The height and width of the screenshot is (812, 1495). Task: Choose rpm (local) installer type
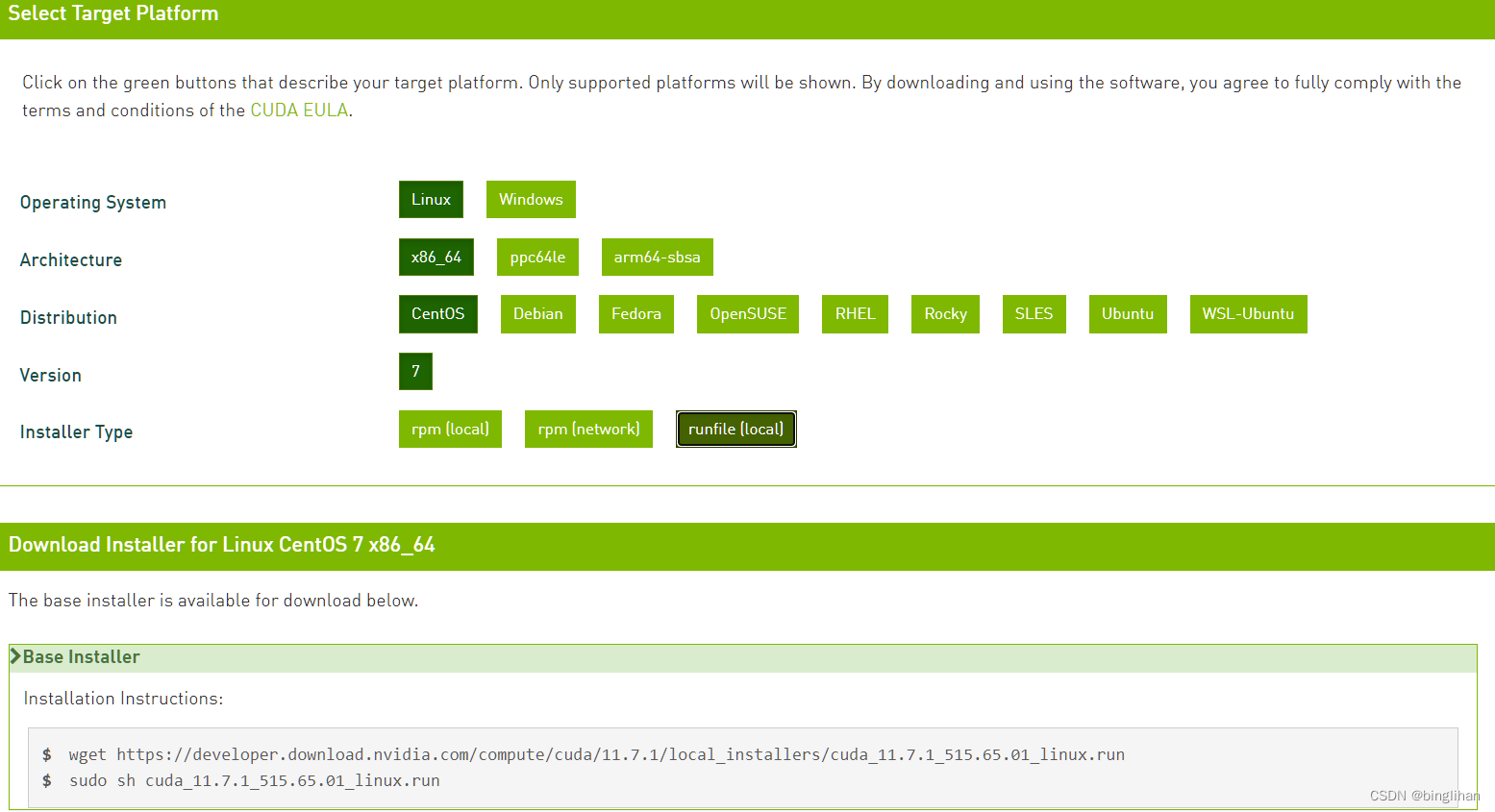[450, 429]
